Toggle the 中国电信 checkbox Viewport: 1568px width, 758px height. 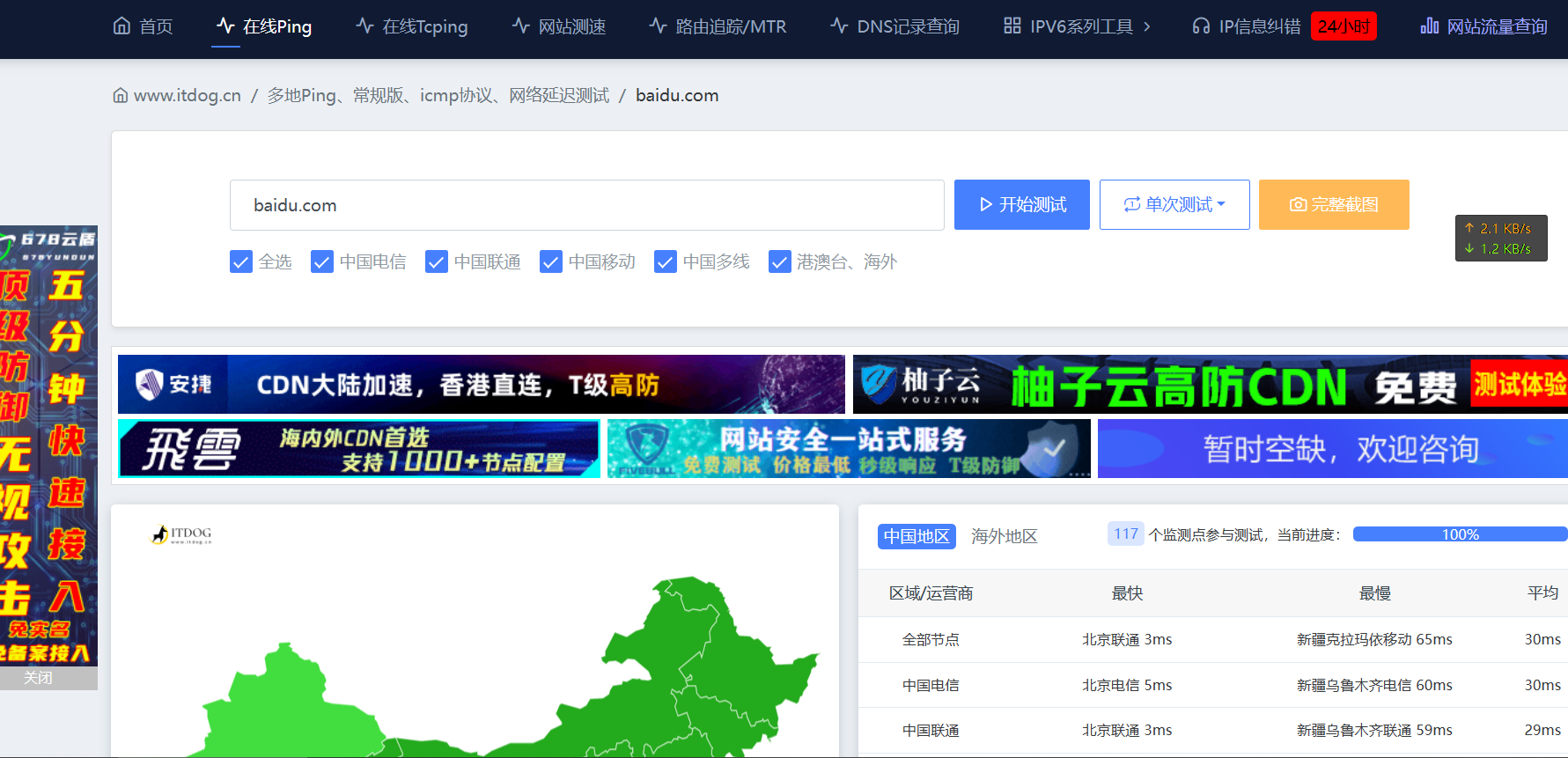(322, 261)
